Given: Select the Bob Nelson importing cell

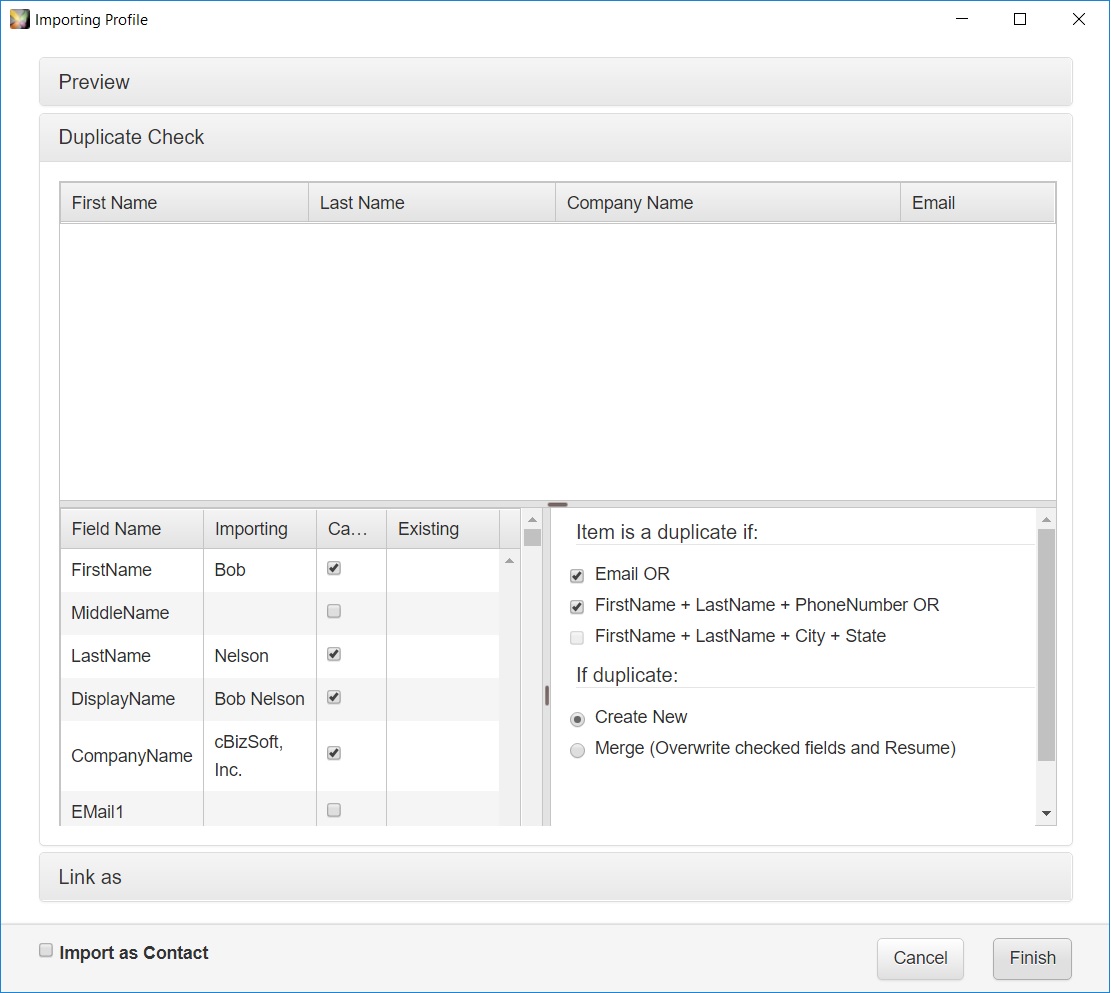Looking at the screenshot, I should pos(260,699).
